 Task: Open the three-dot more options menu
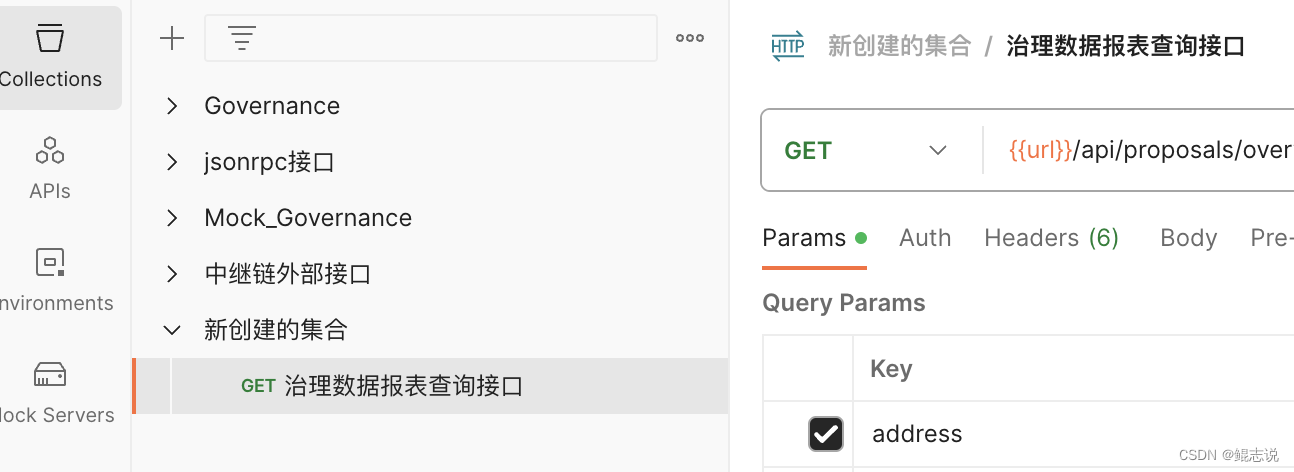click(690, 39)
